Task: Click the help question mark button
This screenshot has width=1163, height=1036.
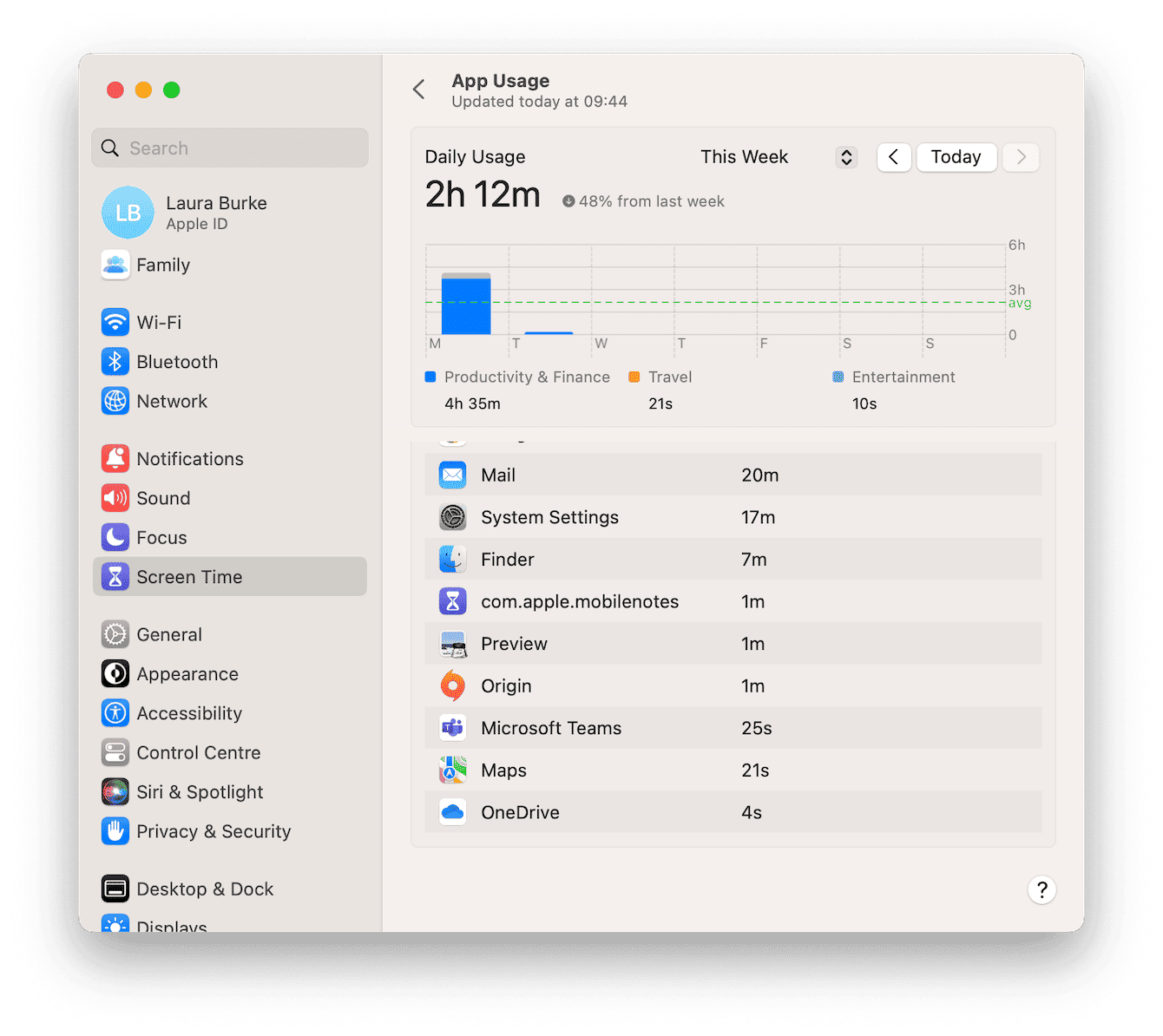Action: pyautogui.click(x=1041, y=890)
